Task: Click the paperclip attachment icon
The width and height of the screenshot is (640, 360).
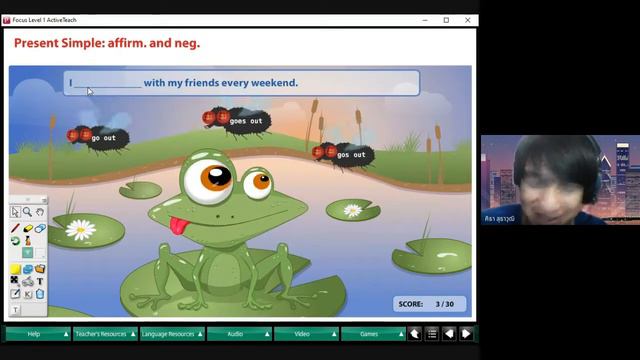Action: pyautogui.click(x=27, y=281)
